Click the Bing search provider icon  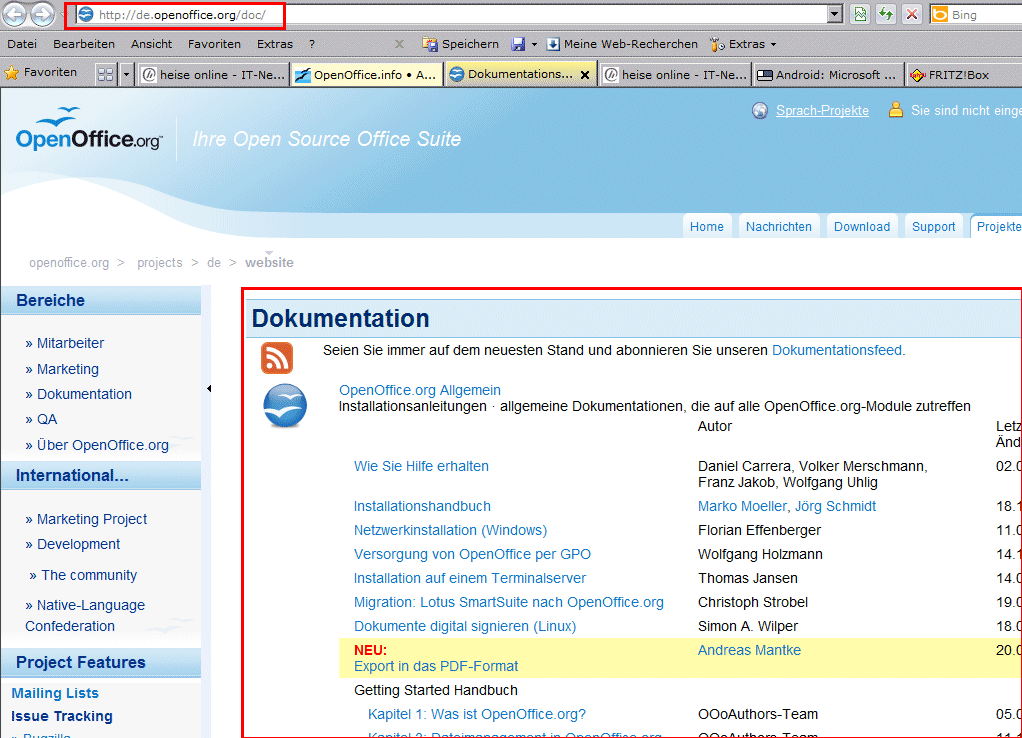[940, 14]
